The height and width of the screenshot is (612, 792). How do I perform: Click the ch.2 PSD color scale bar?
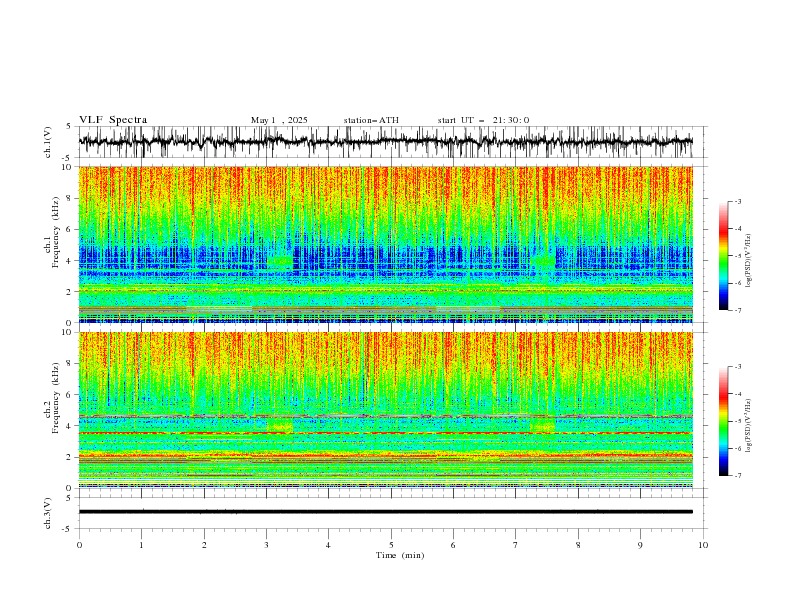[724, 421]
